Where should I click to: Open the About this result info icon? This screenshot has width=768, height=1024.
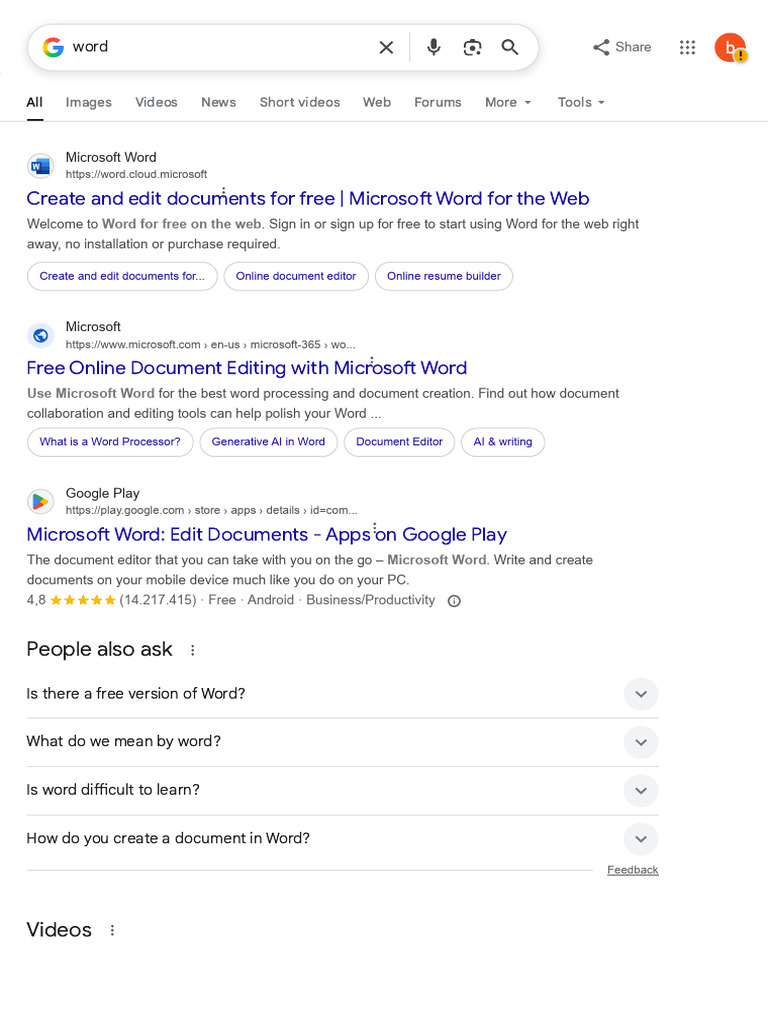(454, 601)
